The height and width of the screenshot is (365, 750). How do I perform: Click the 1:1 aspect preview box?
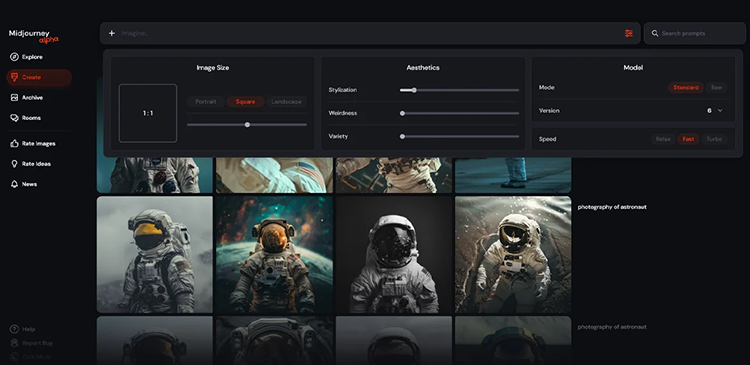point(148,113)
